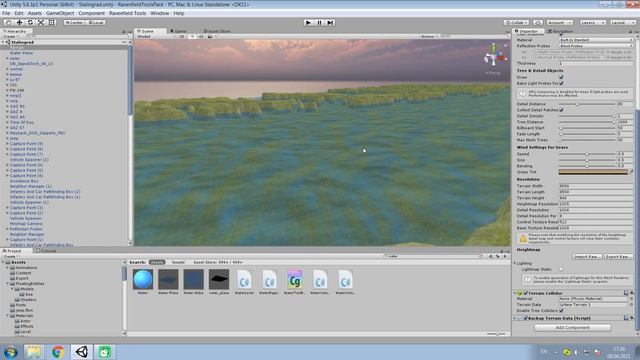Screen dimensions: 640x360
Task: Toggle the Draw checkbox under Tree & Detail
Action: coord(561,77)
